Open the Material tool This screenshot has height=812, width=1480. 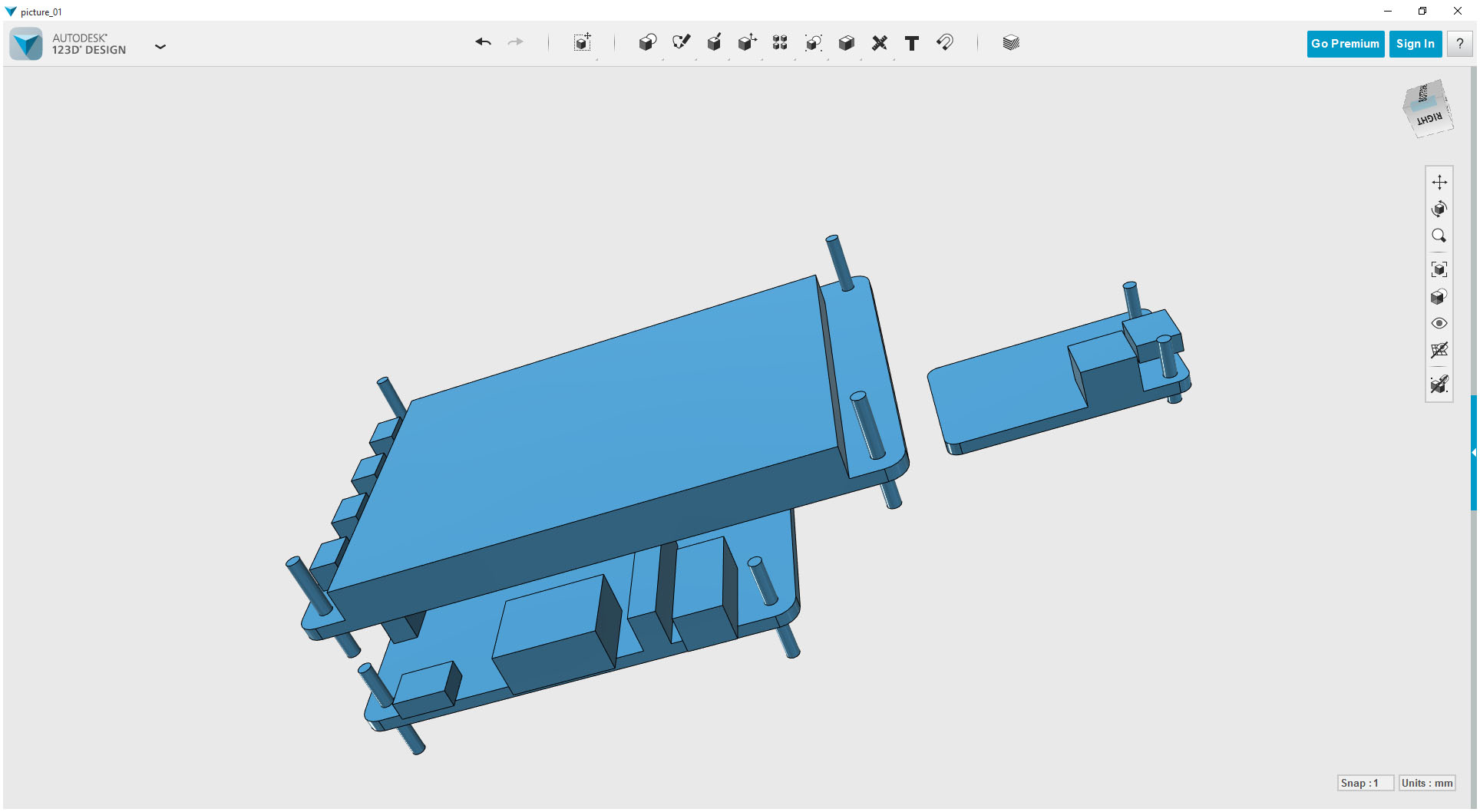(x=1011, y=43)
